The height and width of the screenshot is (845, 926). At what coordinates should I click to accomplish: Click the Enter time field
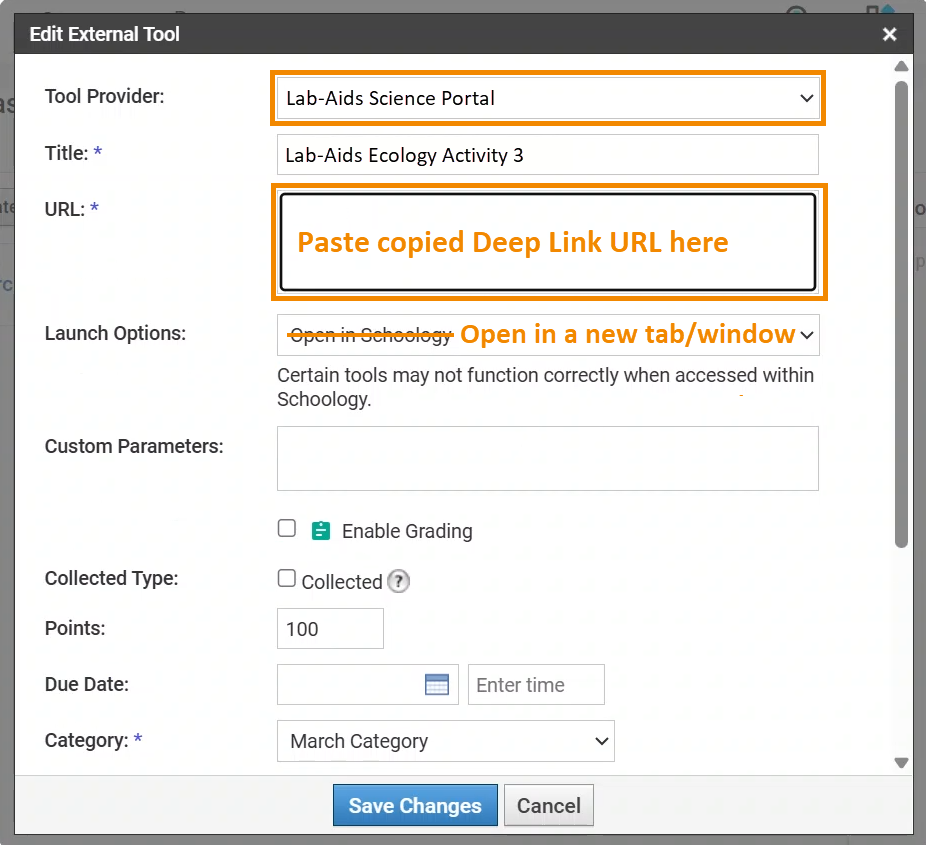click(536, 684)
